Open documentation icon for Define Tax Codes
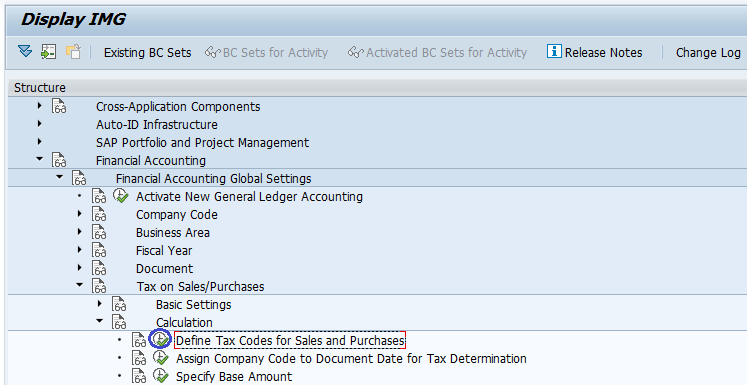 pos(139,341)
